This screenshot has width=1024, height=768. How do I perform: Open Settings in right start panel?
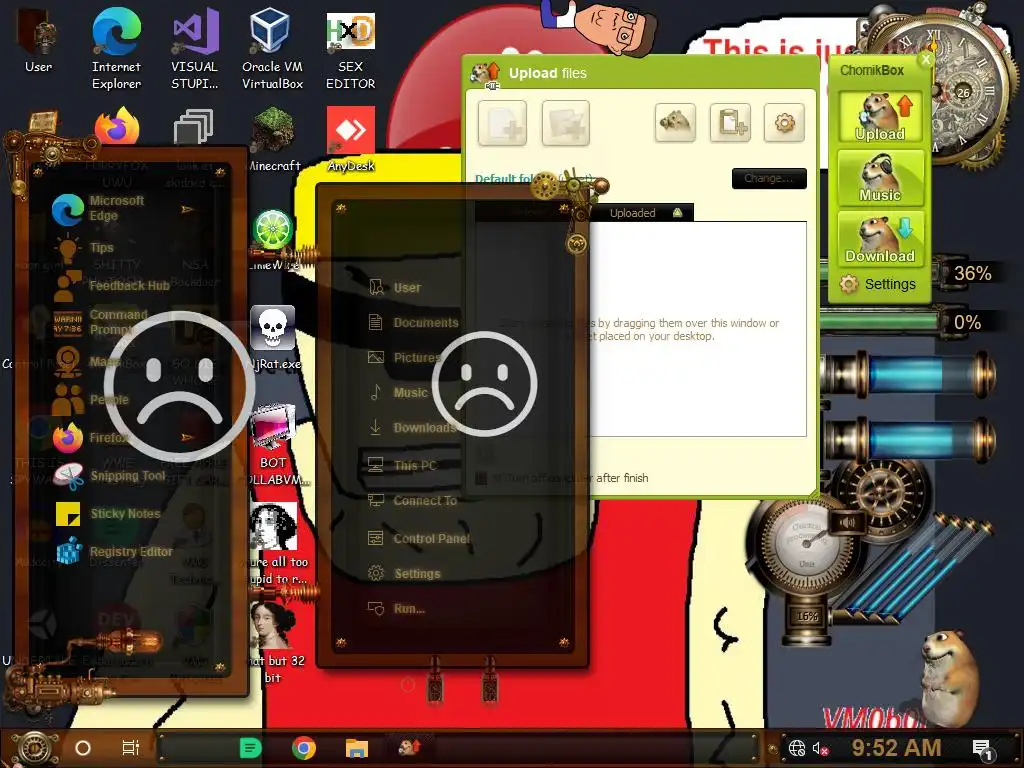[x=404, y=573]
